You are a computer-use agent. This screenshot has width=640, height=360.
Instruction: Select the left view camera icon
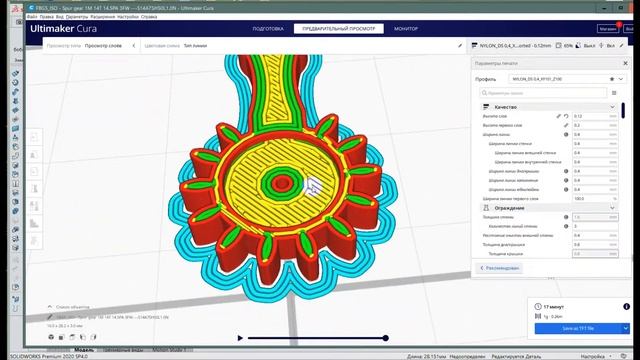click(83, 337)
